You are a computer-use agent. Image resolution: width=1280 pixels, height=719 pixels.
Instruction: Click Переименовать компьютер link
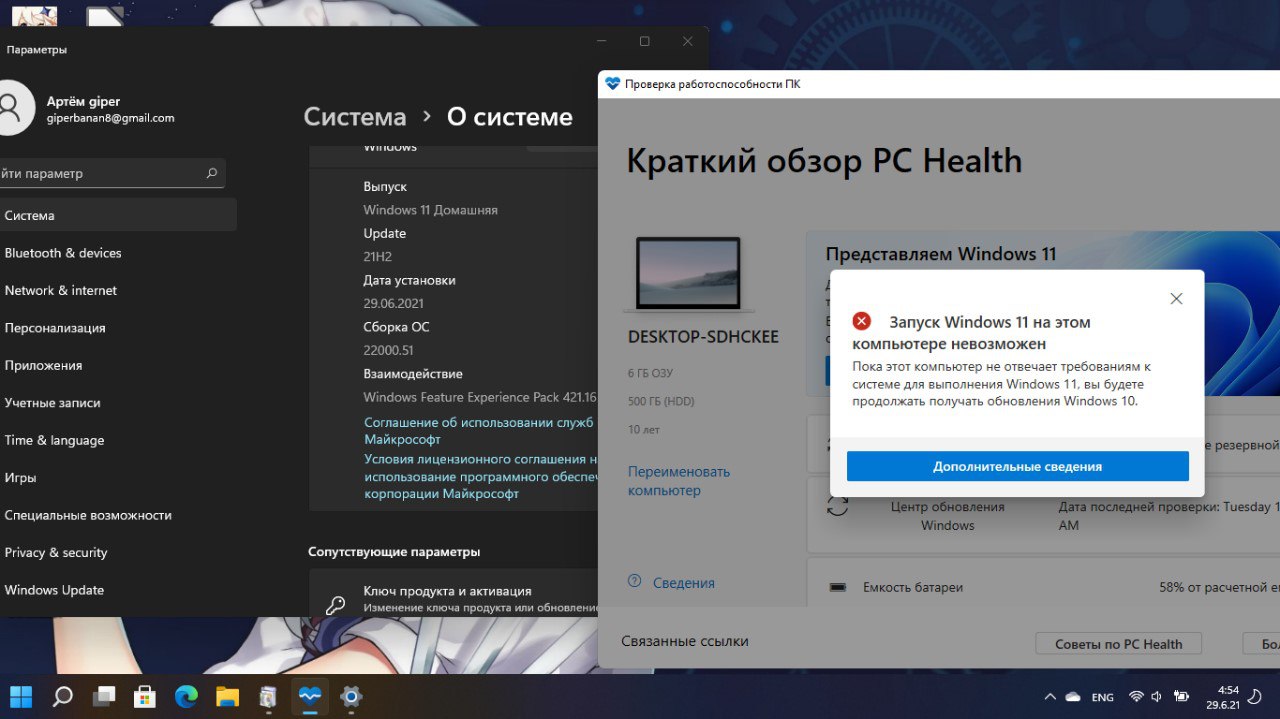[x=679, y=481]
